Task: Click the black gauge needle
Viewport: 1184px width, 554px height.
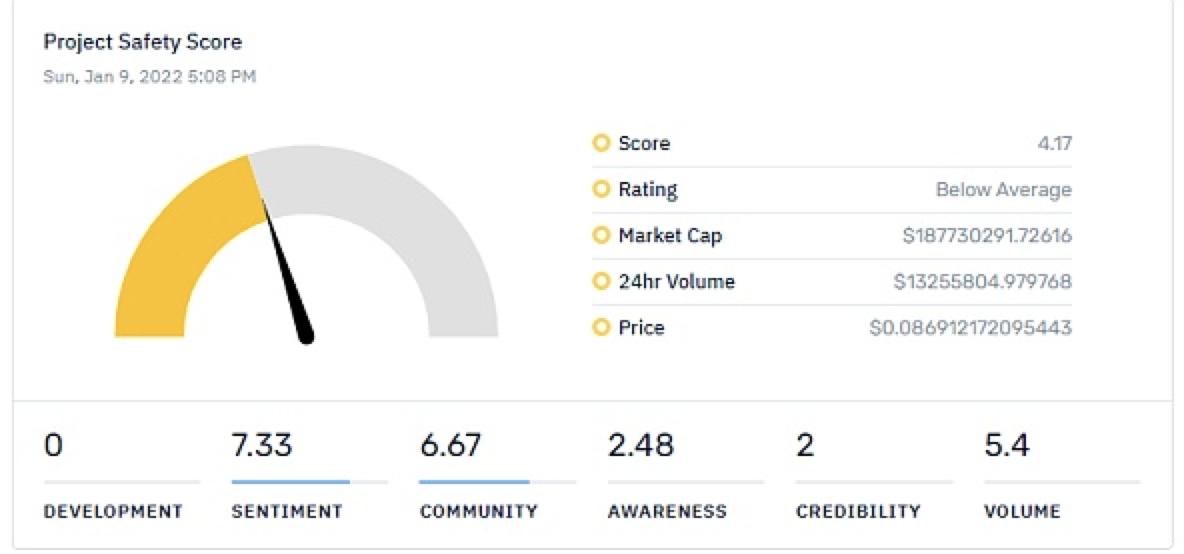Action: click(287, 272)
